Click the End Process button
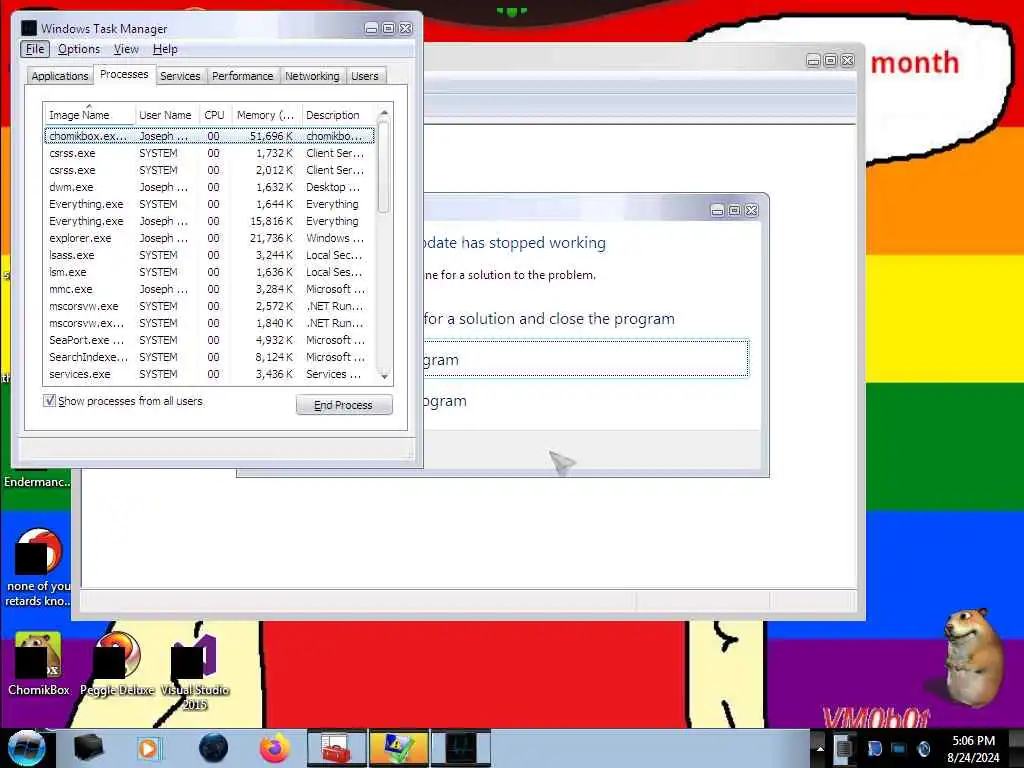 (x=344, y=405)
